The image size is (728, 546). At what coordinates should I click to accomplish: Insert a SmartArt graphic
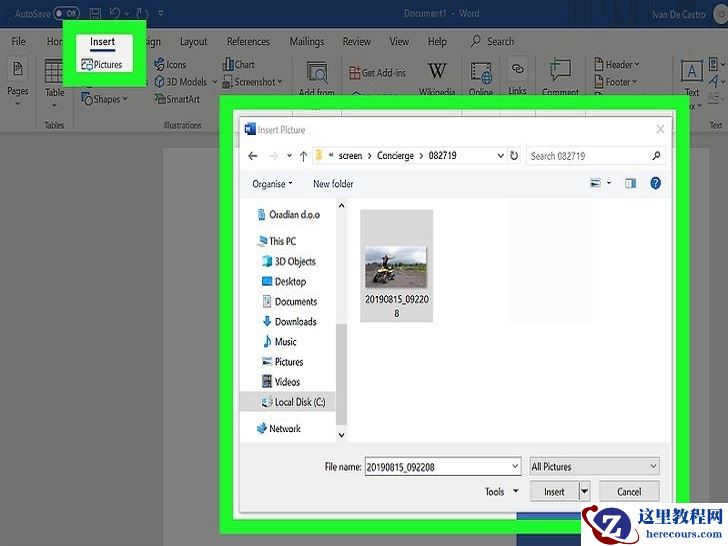(x=177, y=99)
